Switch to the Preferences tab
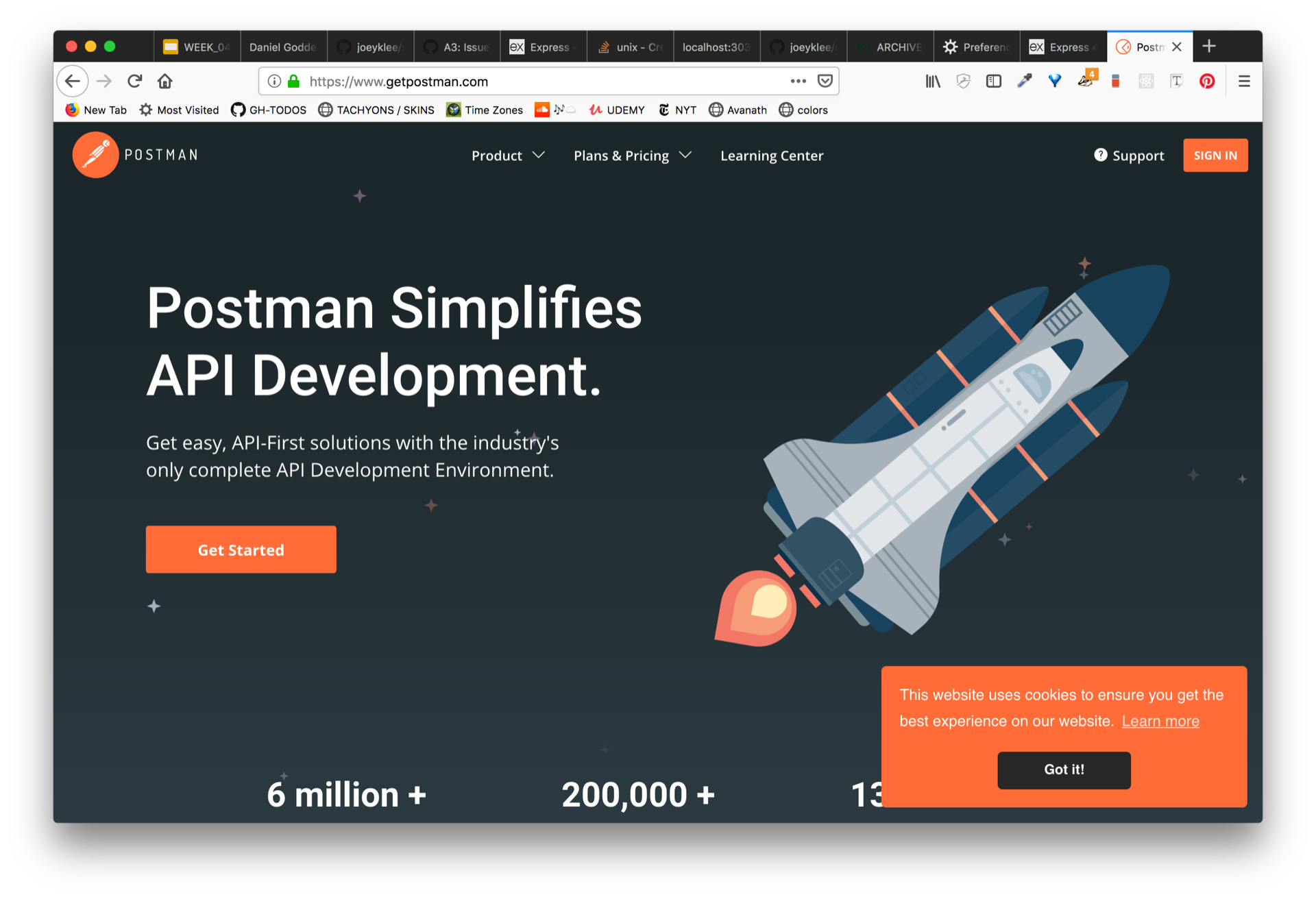The height and width of the screenshot is (899, 1316). click(976, 47)
